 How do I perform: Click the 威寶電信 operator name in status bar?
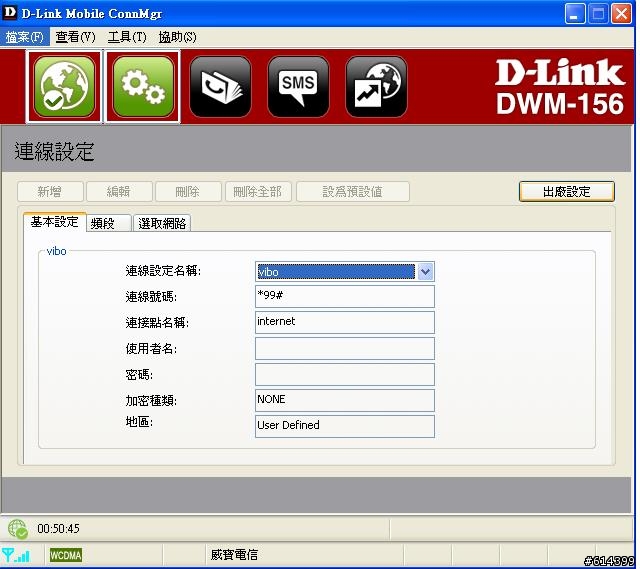coord(234,555)
